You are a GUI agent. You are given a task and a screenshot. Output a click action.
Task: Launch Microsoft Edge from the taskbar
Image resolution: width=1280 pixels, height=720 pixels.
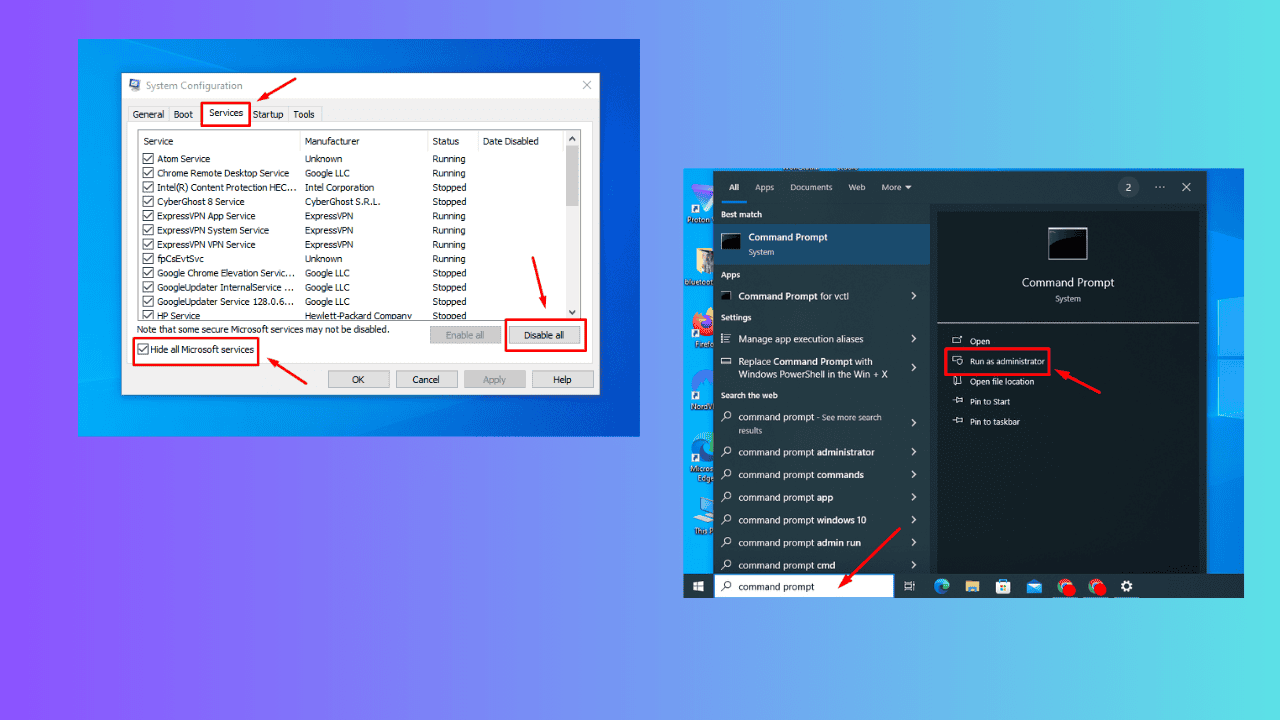pos(941,586)
